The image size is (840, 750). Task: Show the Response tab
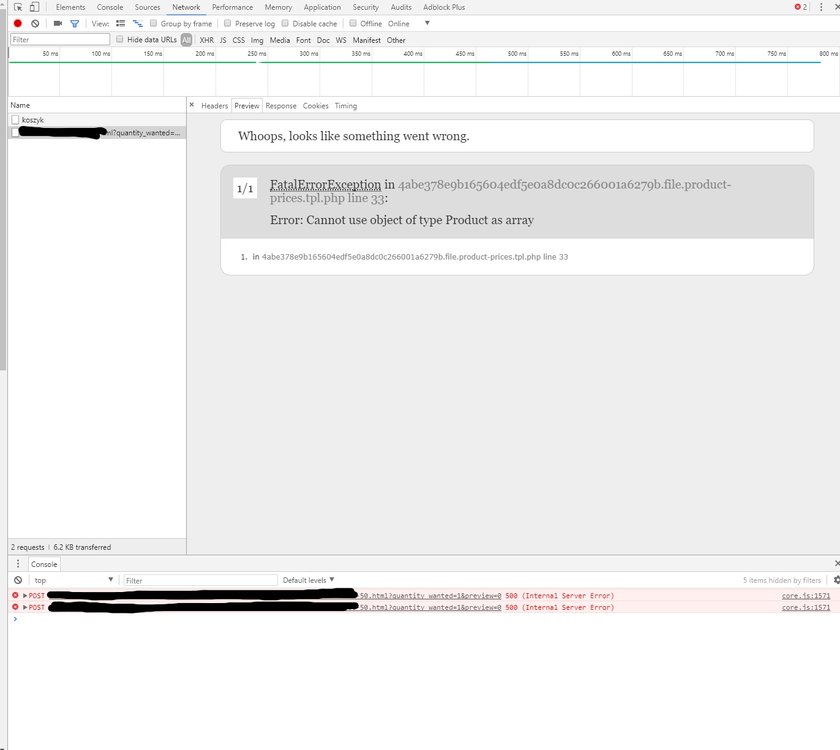[x=281, y=106]
